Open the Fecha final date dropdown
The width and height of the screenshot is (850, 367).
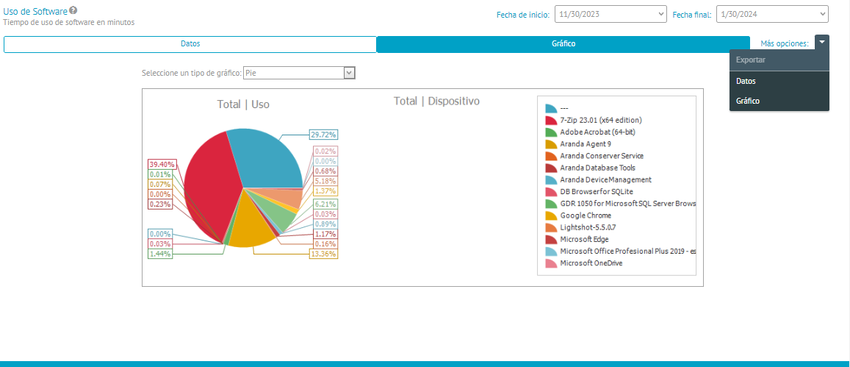(x=772, y=14)
